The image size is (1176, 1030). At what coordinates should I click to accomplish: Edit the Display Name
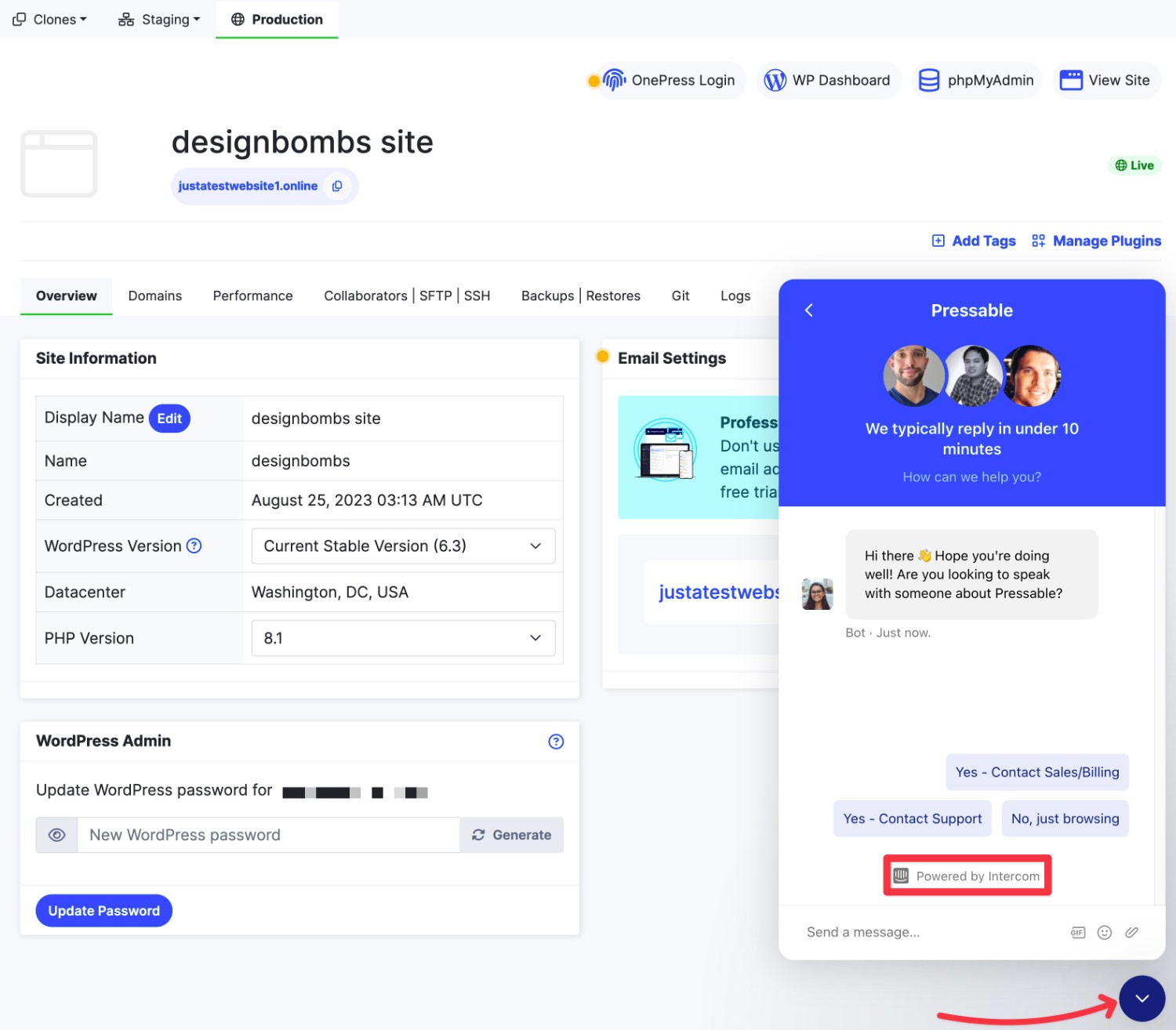tap(169, 419)
